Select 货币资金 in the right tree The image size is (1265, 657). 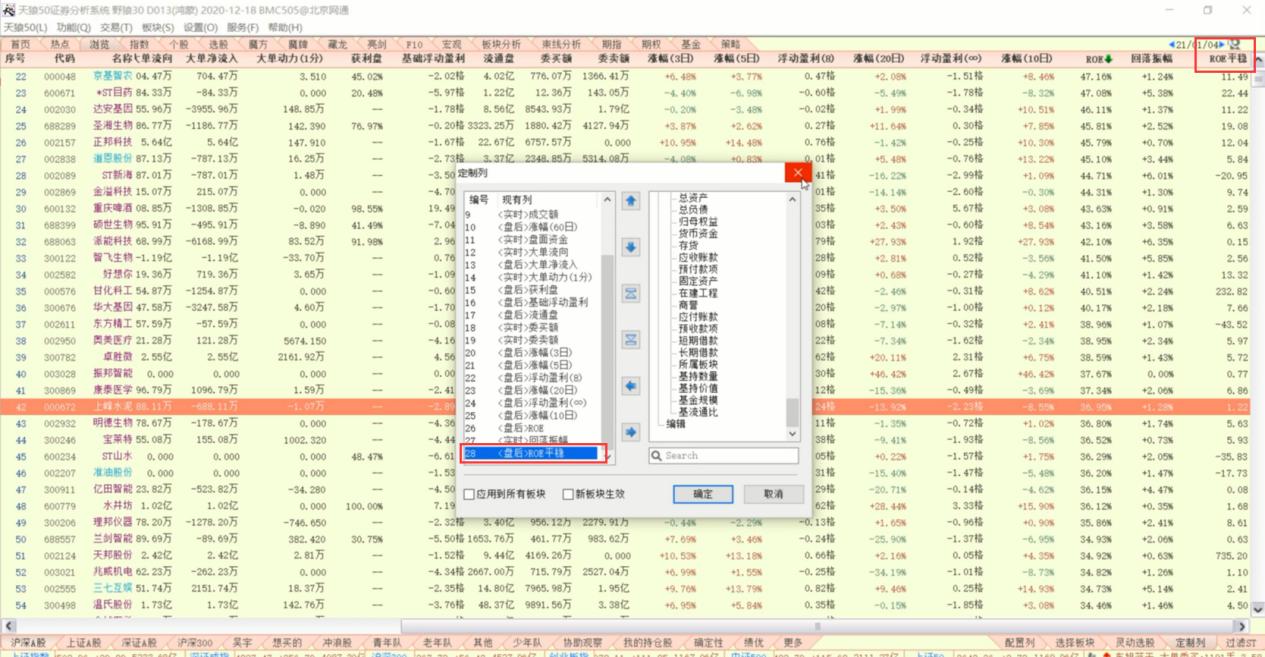pyautogui.click(x=697, y=233)
